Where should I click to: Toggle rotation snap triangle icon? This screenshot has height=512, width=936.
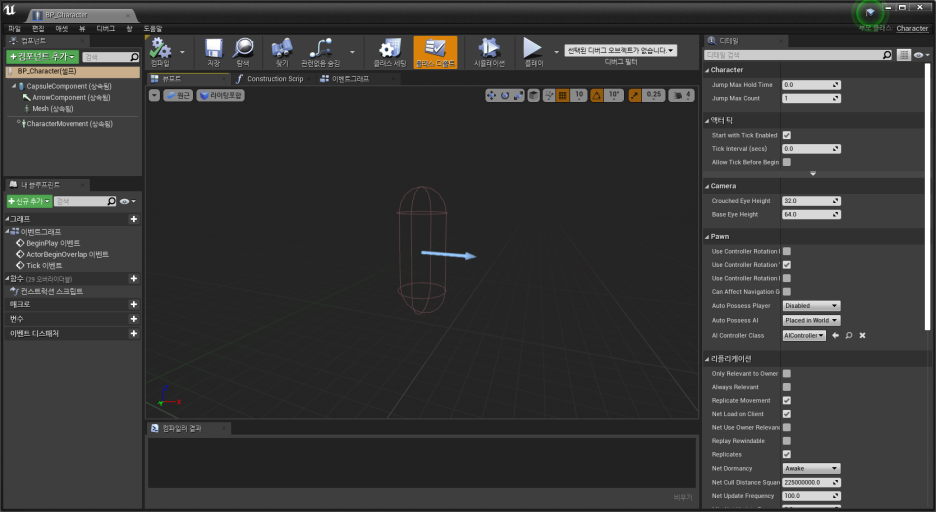[x=596, y=95]
